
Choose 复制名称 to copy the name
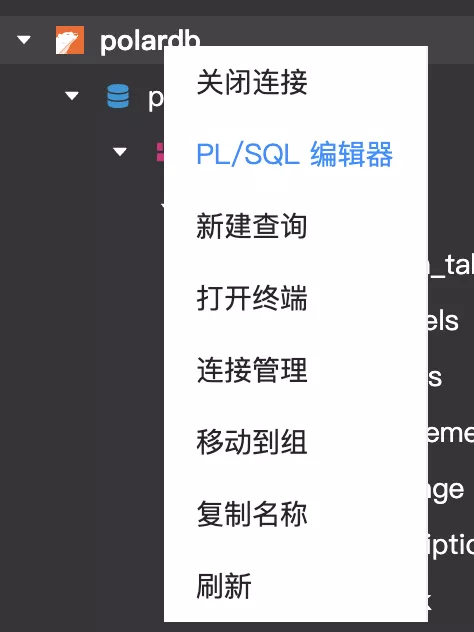pyautogui.click(x=252, y=514)
